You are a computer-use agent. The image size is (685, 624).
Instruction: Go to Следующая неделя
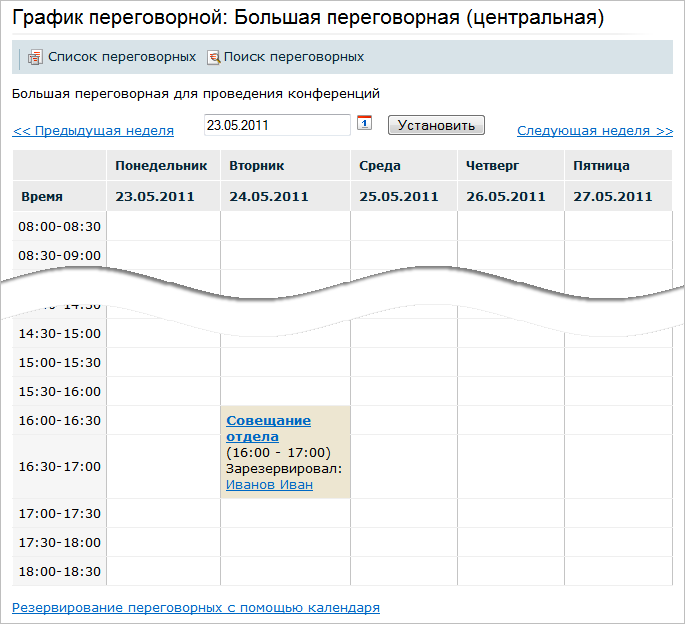click(x=595, y=131)
